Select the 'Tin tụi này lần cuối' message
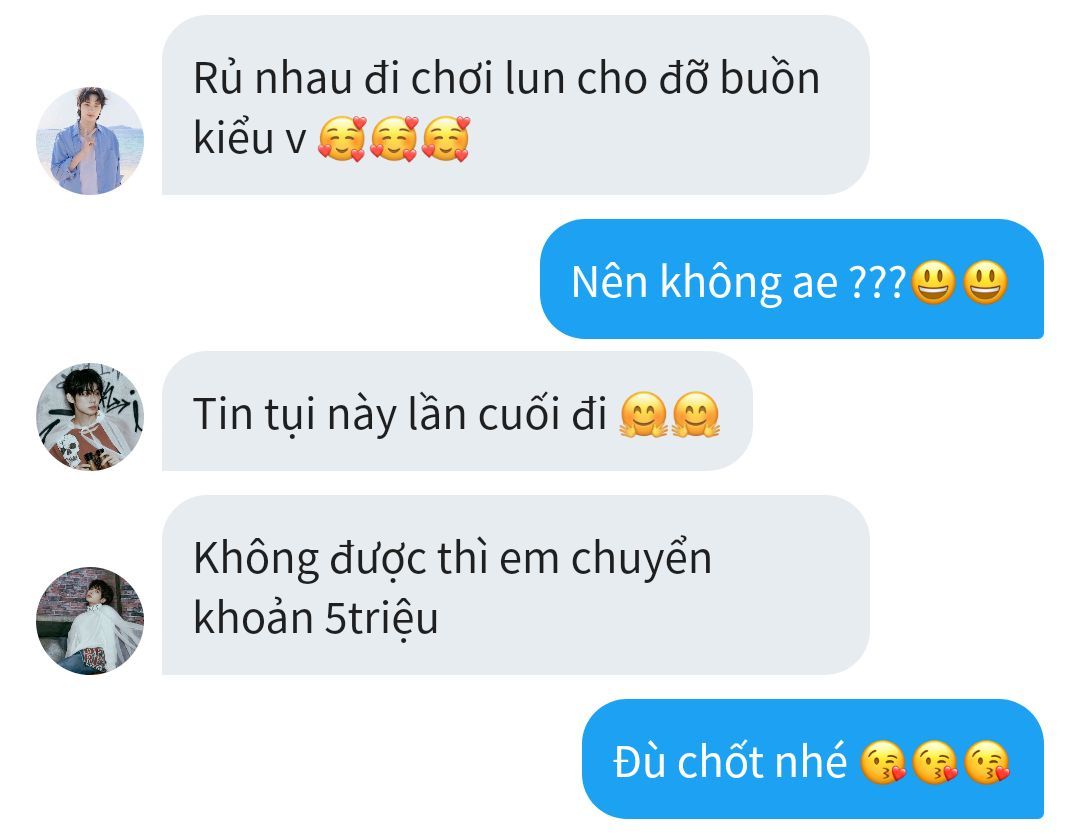This screenshot has width=1080, height=833. click(457, 411)
